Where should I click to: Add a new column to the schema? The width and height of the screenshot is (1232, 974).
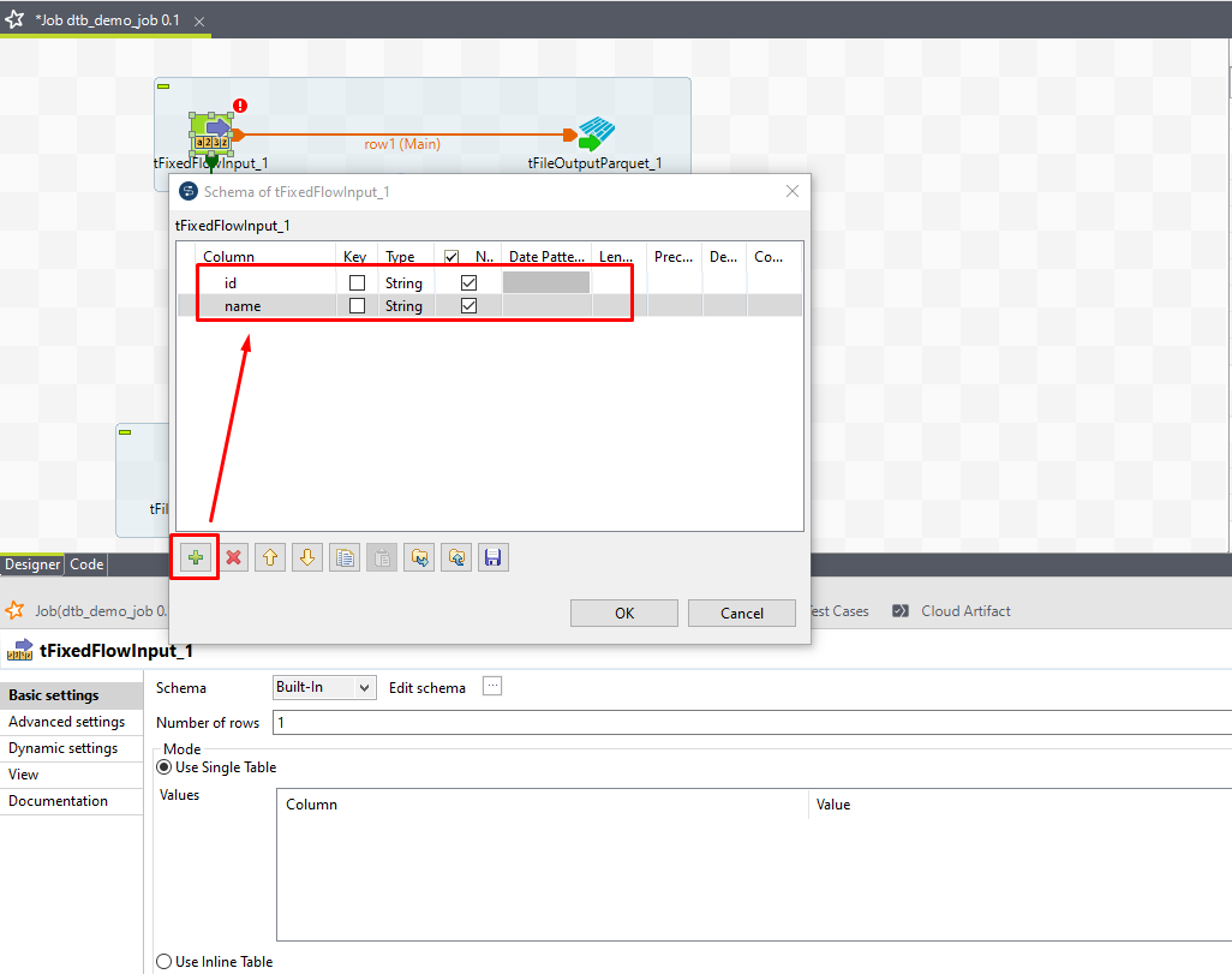pyautogui.click(x=195, y=558)
